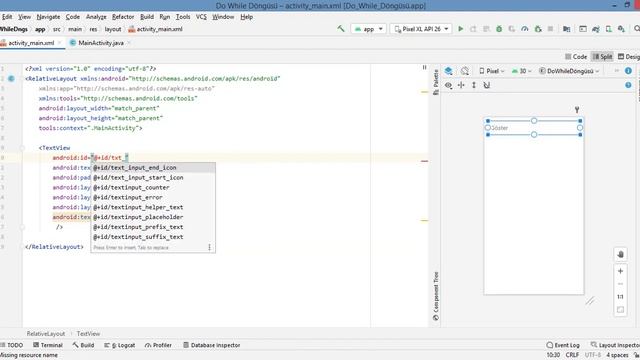This screenshot has width=640, height=360.
Task: Open the Navigate menu
Action: (x=48, y=17)
